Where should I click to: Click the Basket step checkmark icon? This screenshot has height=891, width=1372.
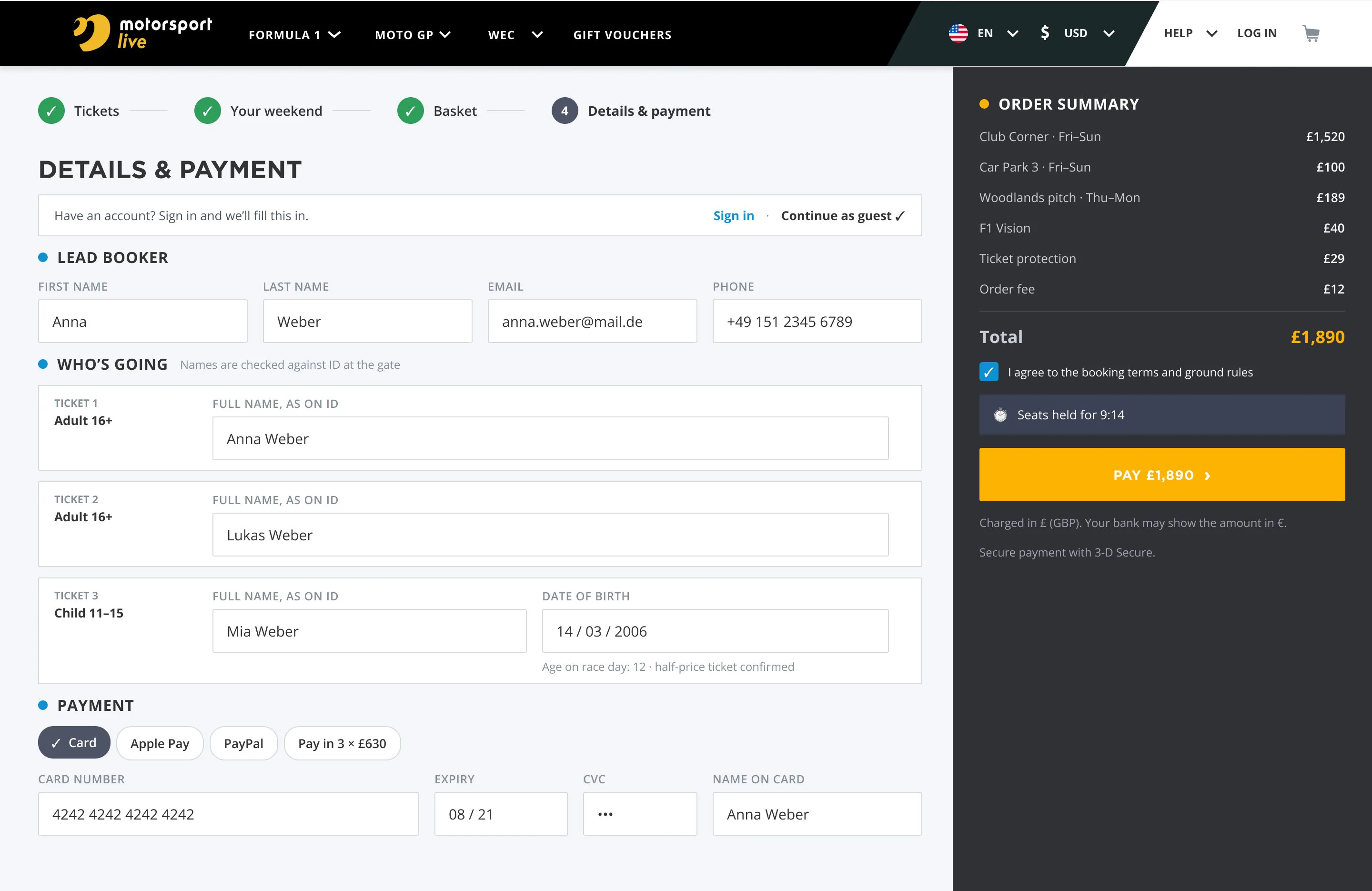(411, 111)
